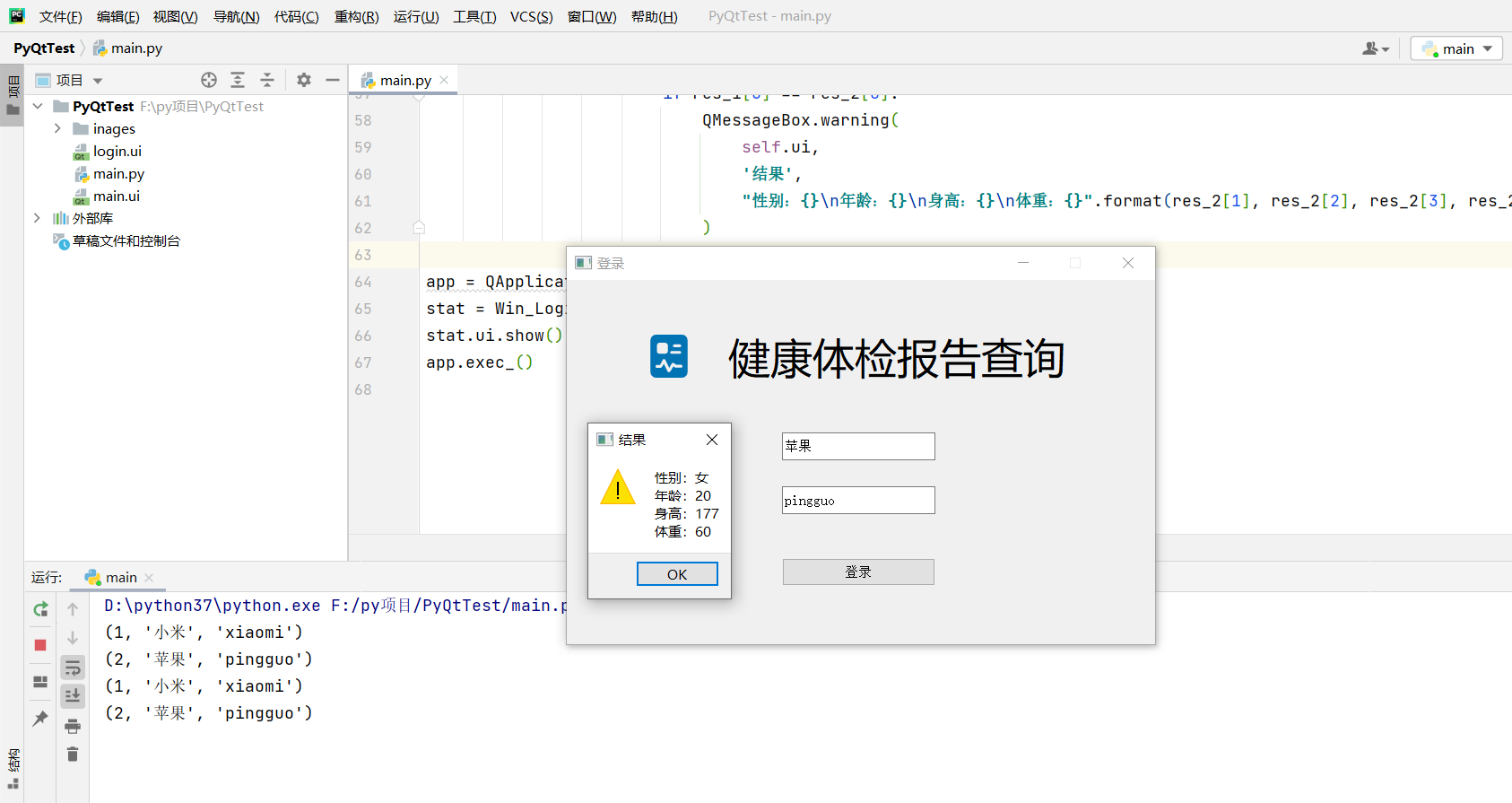Close the login window

tap(1128, 263)
